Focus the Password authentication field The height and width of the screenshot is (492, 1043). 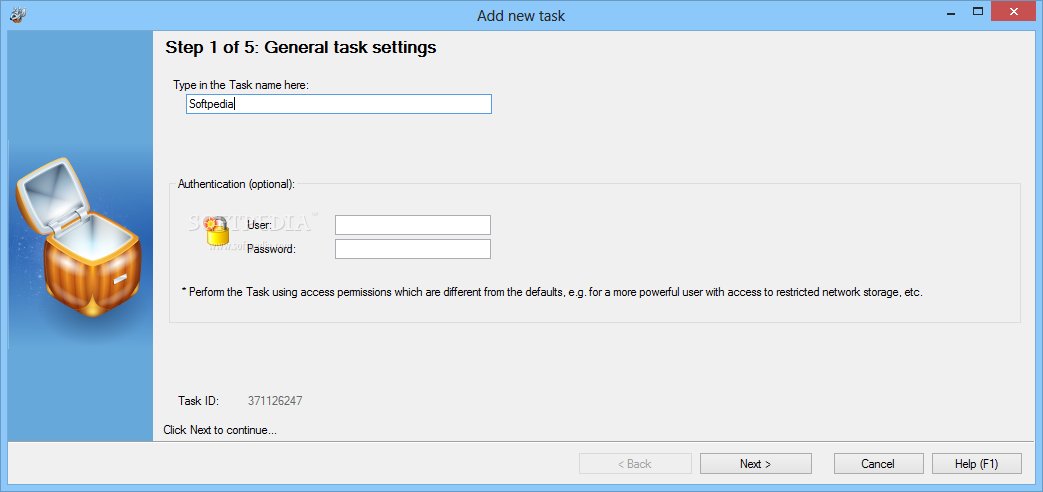click(x=412, y=249)
